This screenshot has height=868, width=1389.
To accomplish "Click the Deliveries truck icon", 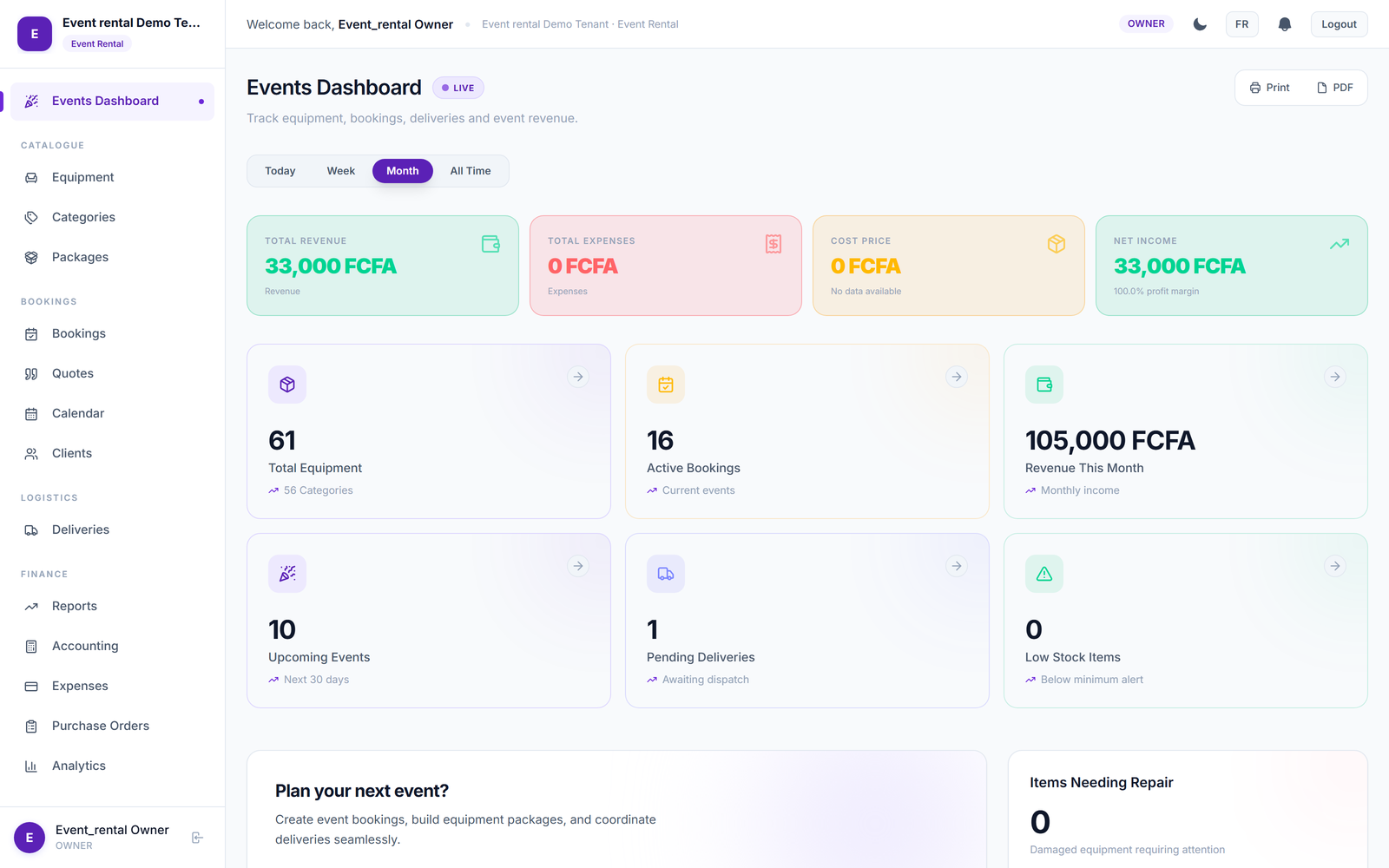I will pos(31,529).
